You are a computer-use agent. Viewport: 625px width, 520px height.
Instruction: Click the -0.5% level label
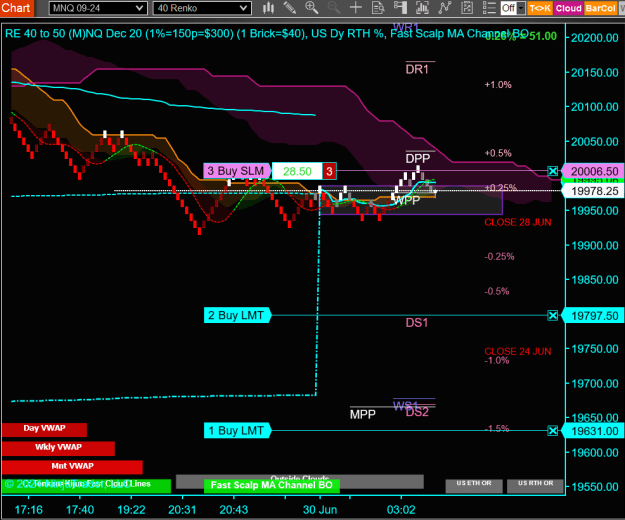pyautogui.click(x=497, y=291)
